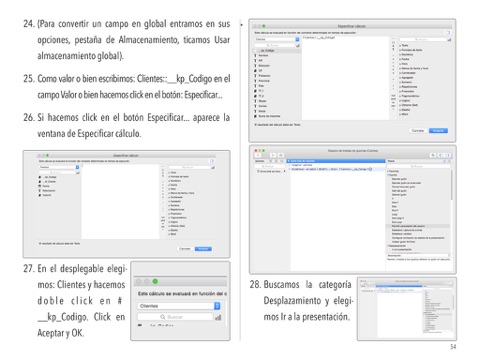Select Ir a la presentación step
The image size is (480, 360).
[x=402, y=249]
